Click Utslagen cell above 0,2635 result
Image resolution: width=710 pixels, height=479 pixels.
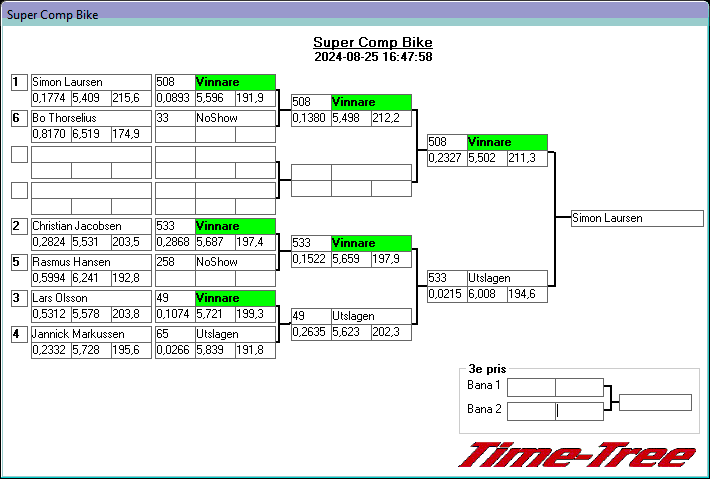click(x=371, y=316)
